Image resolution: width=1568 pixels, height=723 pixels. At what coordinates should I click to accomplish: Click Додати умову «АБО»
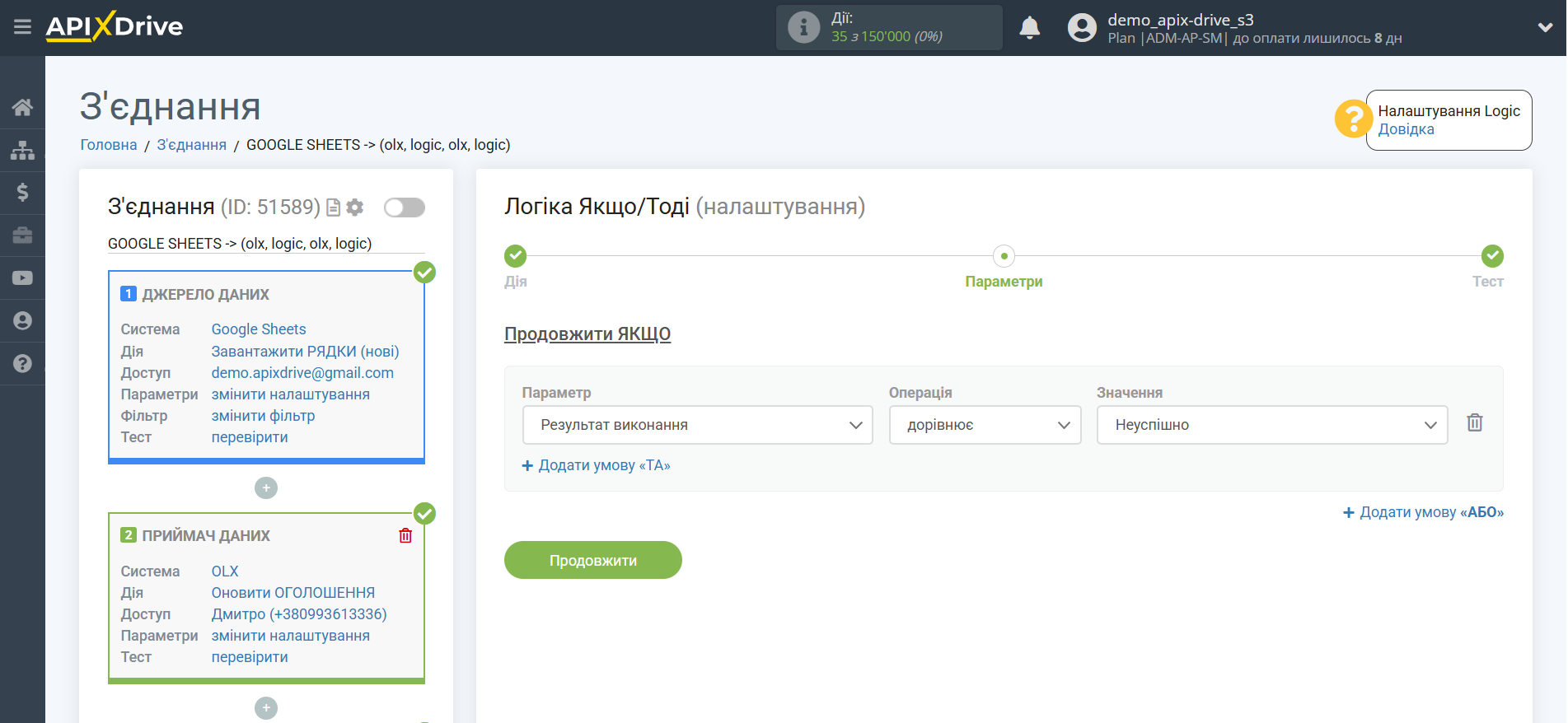click(1423, 512)
